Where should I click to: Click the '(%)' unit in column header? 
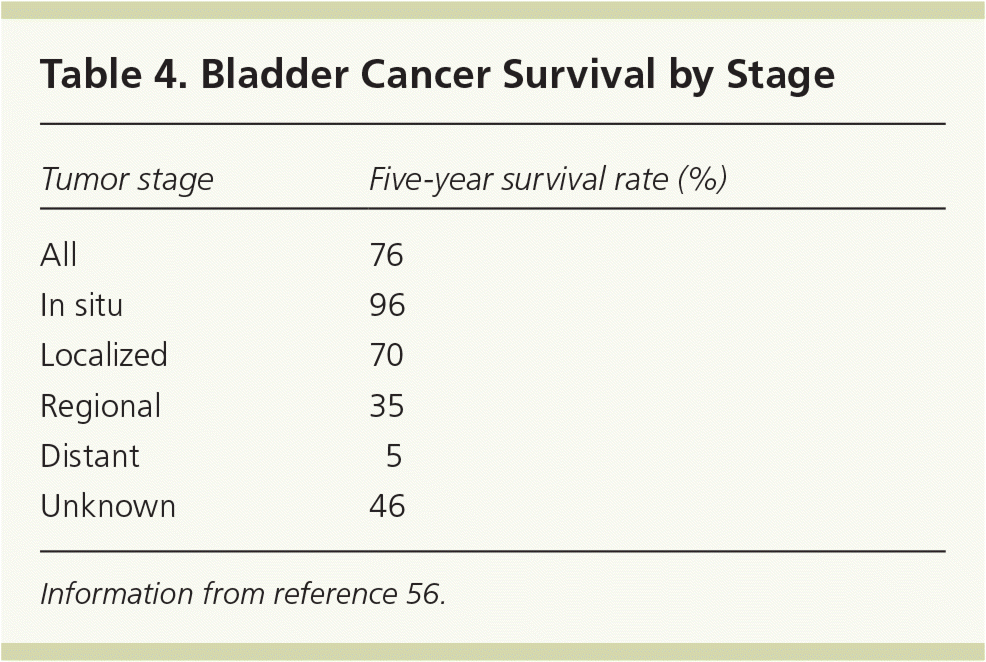[701, 180]
